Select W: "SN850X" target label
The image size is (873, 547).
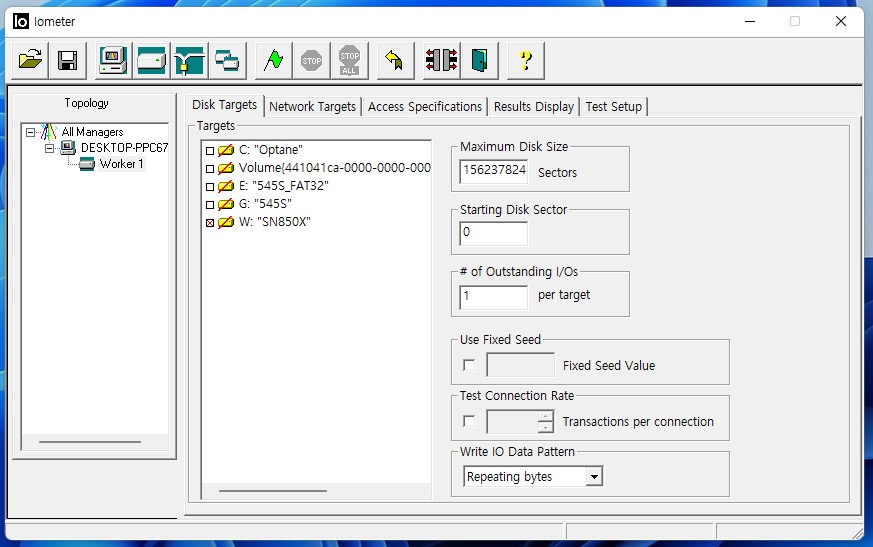[274, 222]
